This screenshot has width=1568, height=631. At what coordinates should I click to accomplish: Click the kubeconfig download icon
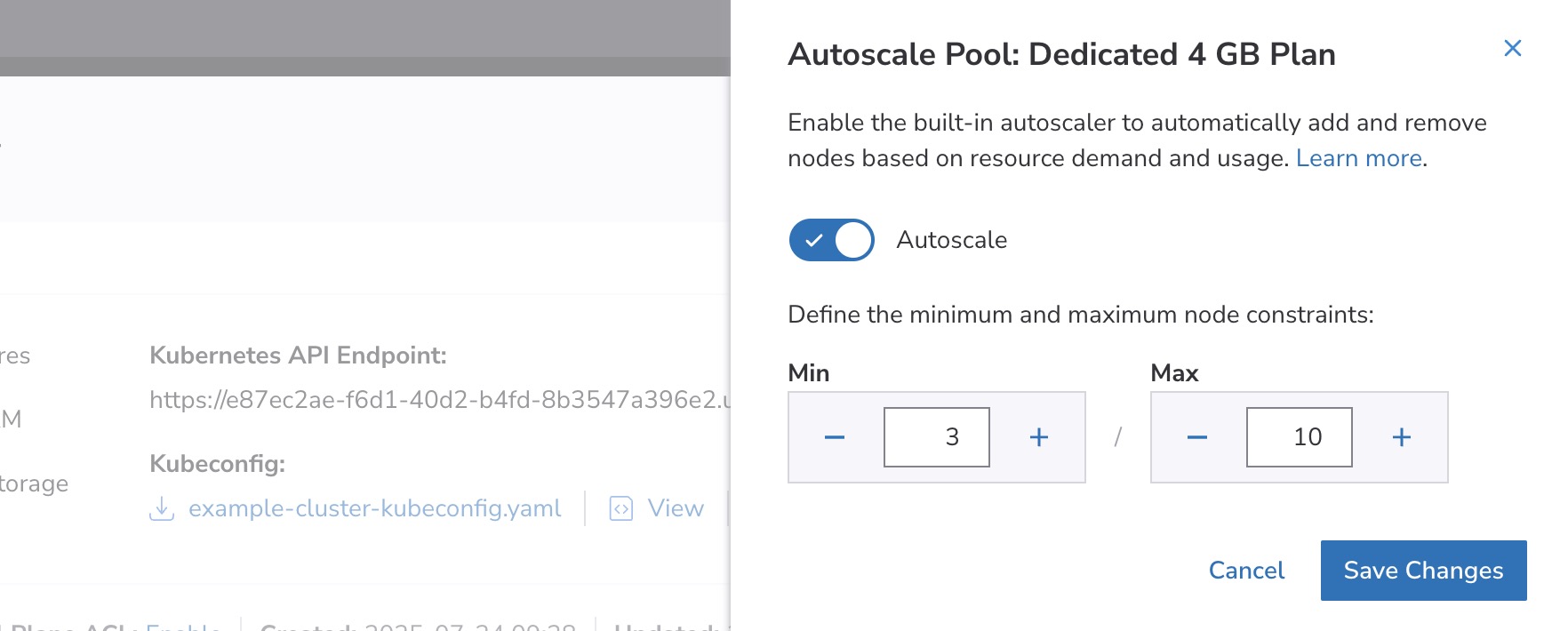162,508
